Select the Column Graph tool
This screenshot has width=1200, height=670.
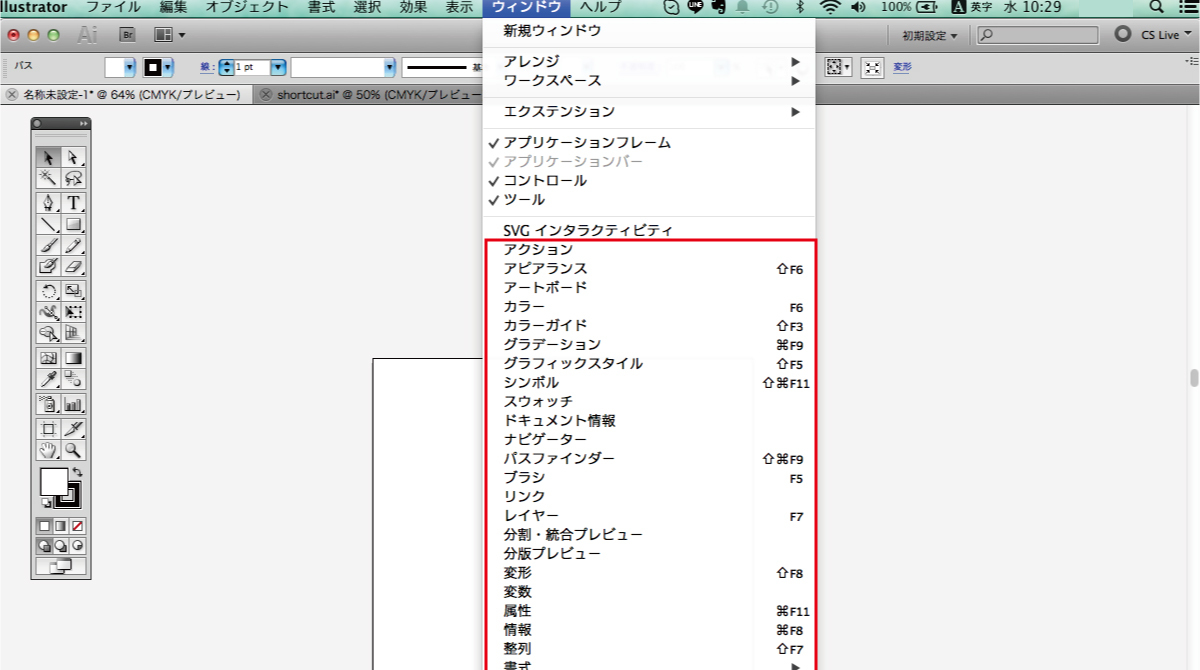click(74, 404)
